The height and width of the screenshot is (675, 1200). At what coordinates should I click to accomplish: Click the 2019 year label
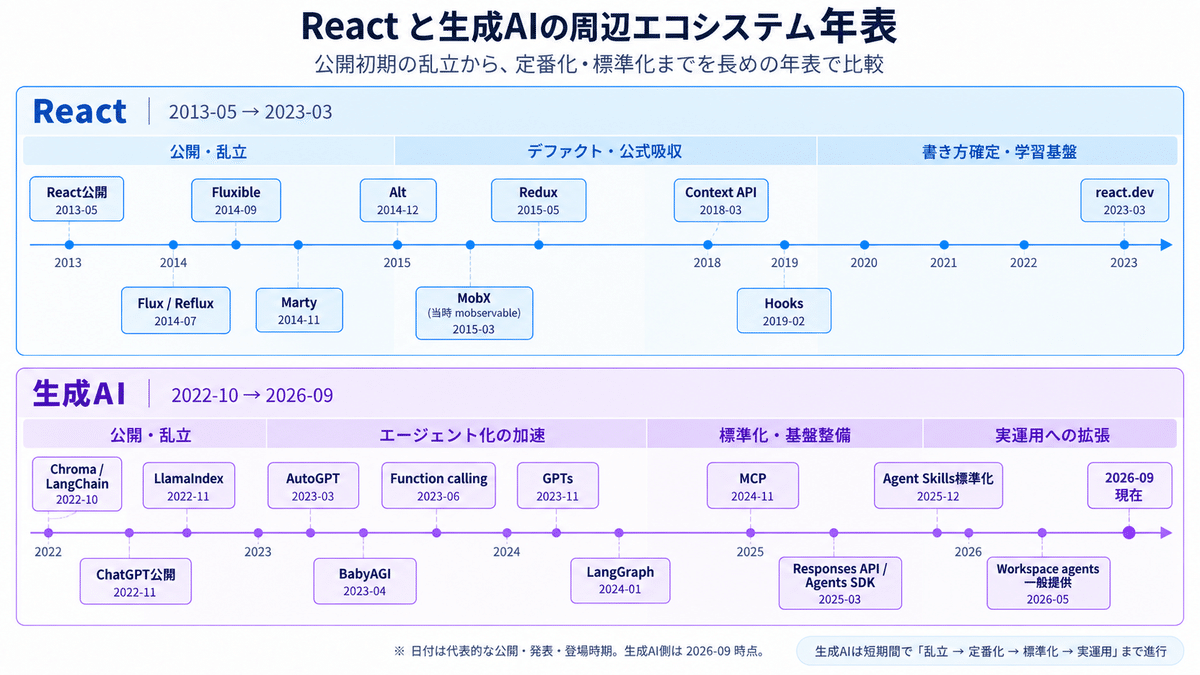coord(784,263)
